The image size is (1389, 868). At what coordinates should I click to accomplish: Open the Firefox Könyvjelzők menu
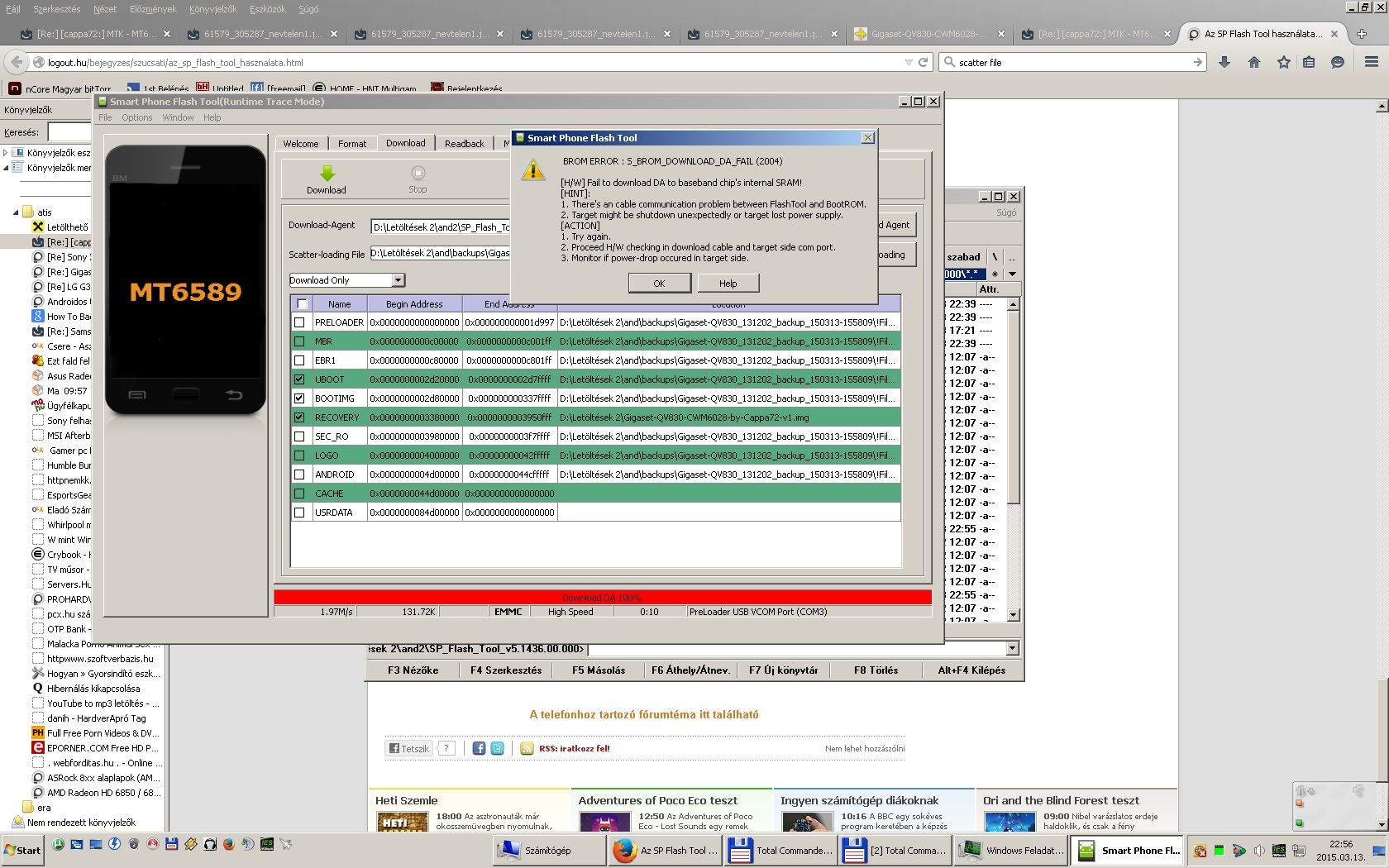pos(212,9)
